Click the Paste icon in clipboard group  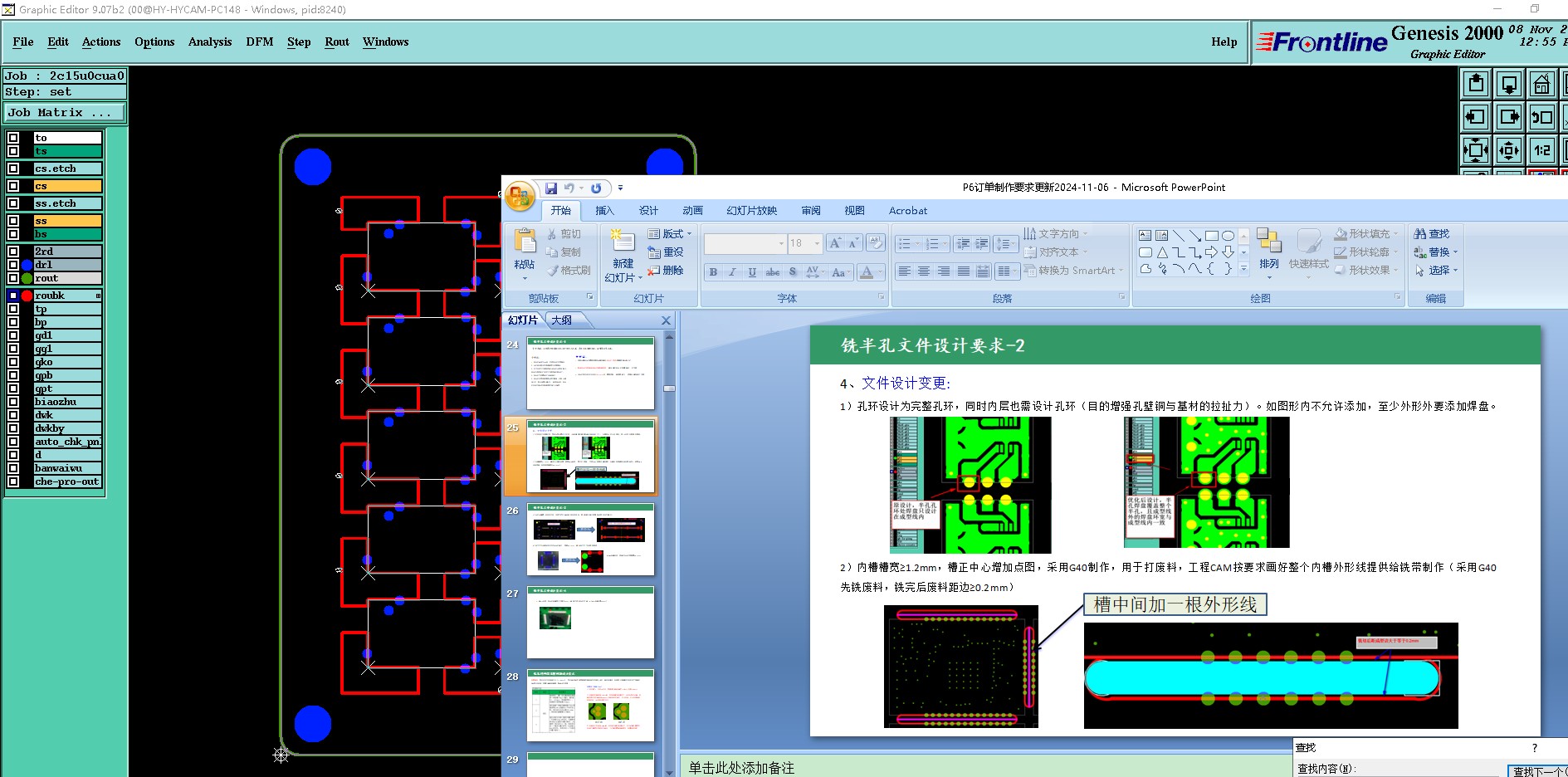tap(525, 241)
